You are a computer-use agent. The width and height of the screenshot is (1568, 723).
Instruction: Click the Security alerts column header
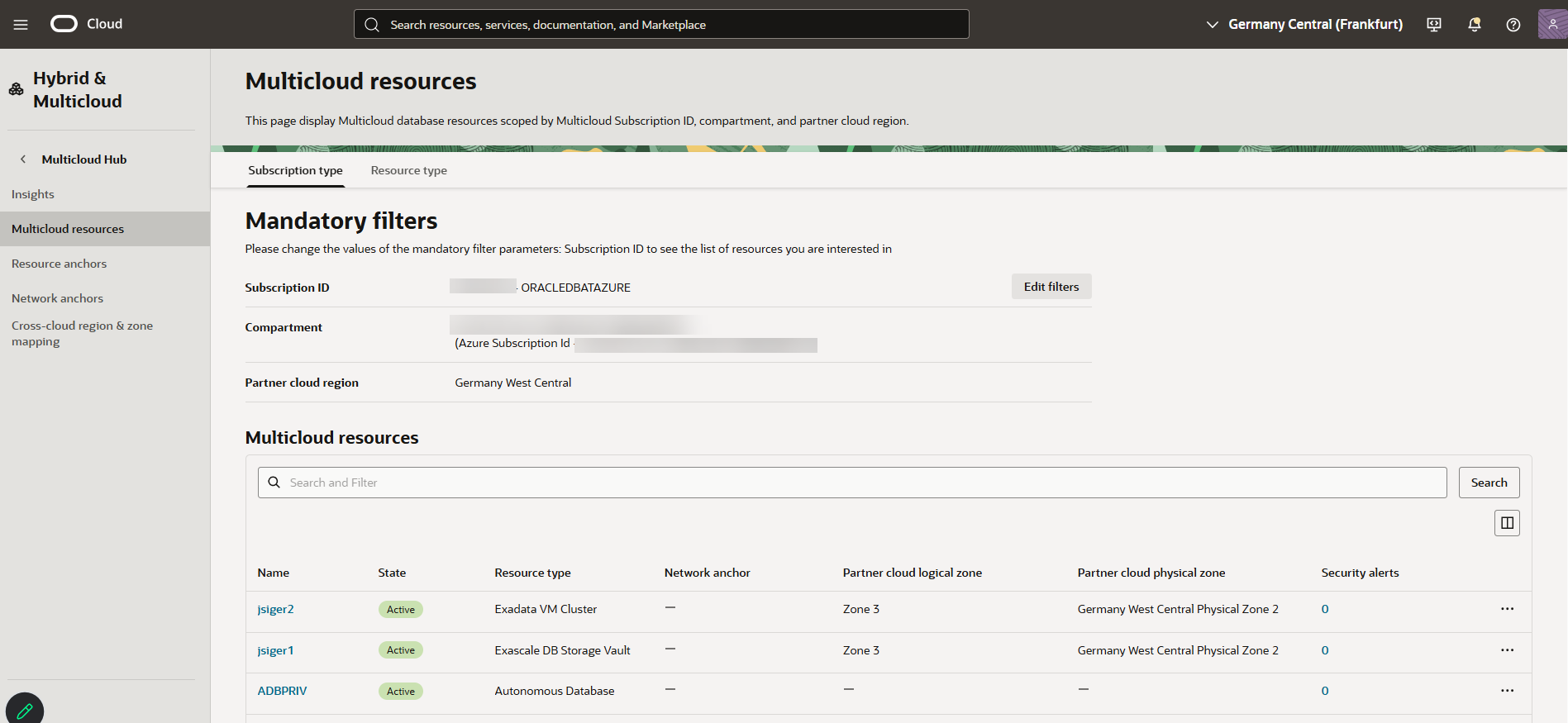tap(1360, 573)
